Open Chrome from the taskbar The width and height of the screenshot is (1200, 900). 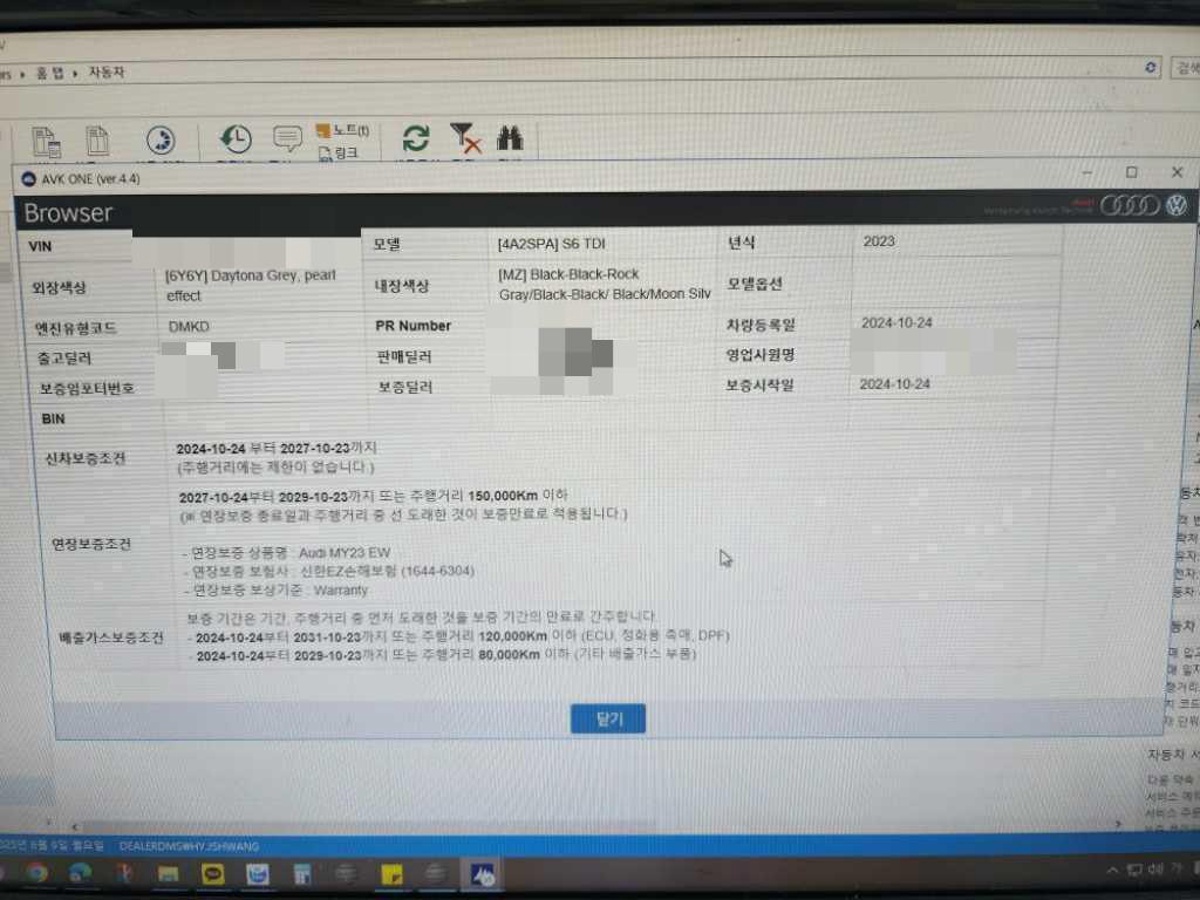point(37,873)
